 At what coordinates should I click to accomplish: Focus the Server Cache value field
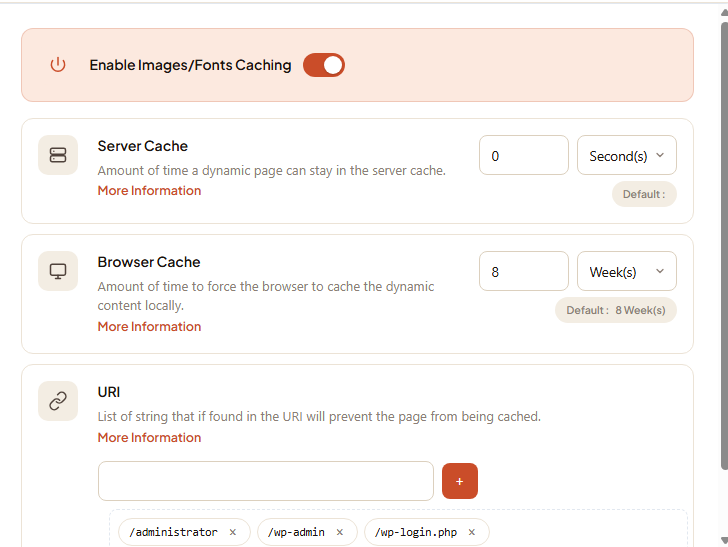click(524, 155)
